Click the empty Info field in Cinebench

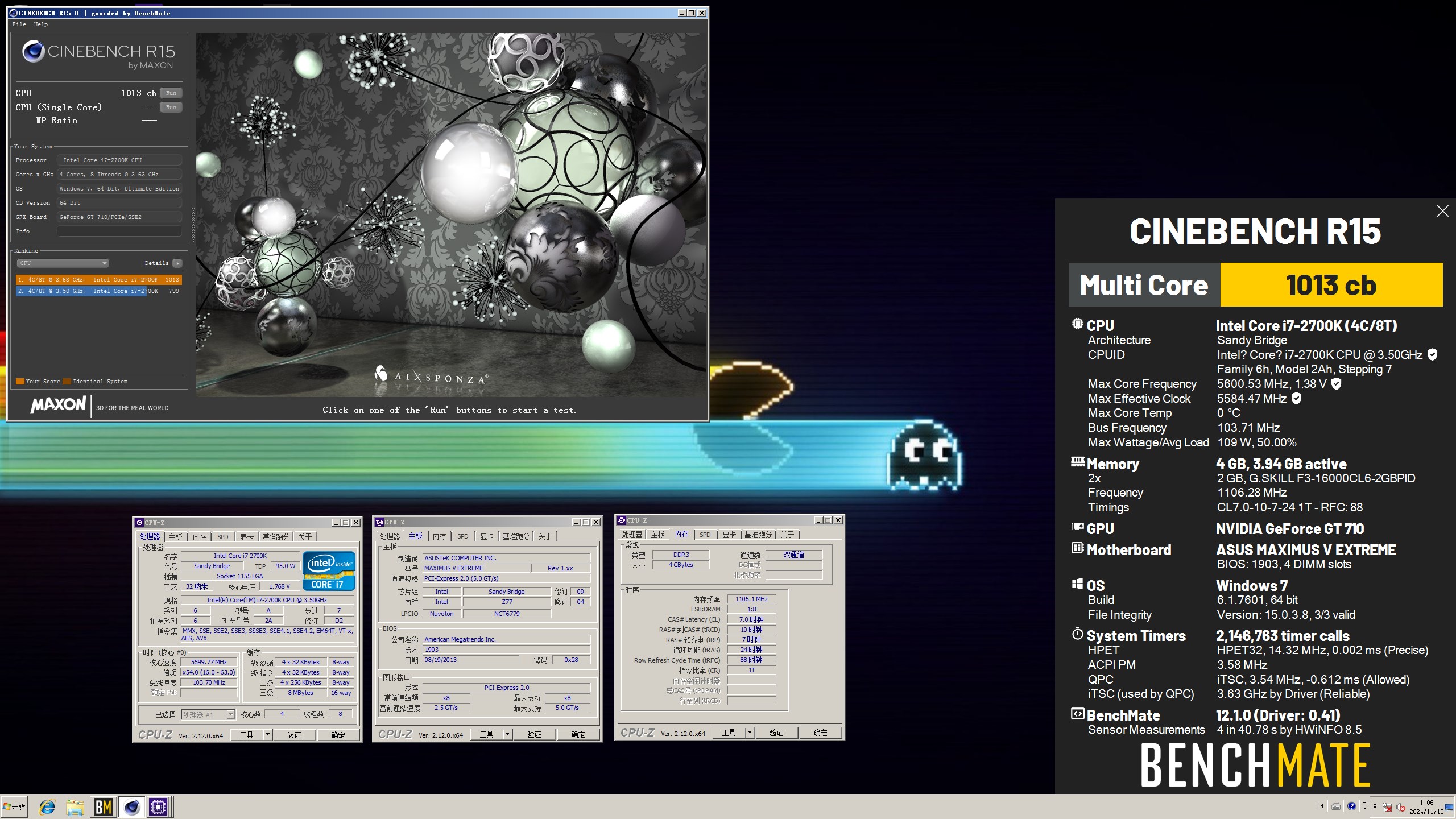pos(119,231)
